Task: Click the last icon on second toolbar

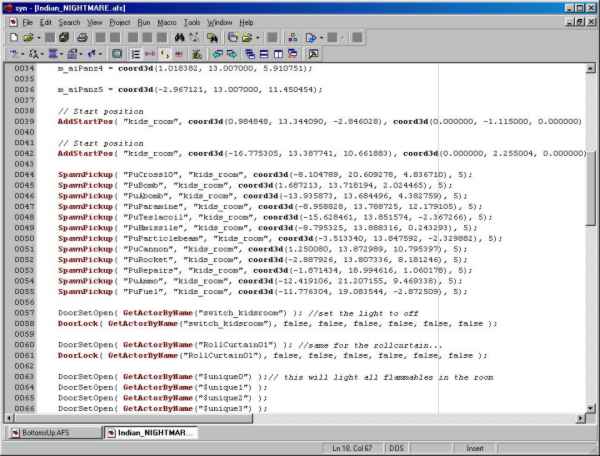Action: (313, 54)
